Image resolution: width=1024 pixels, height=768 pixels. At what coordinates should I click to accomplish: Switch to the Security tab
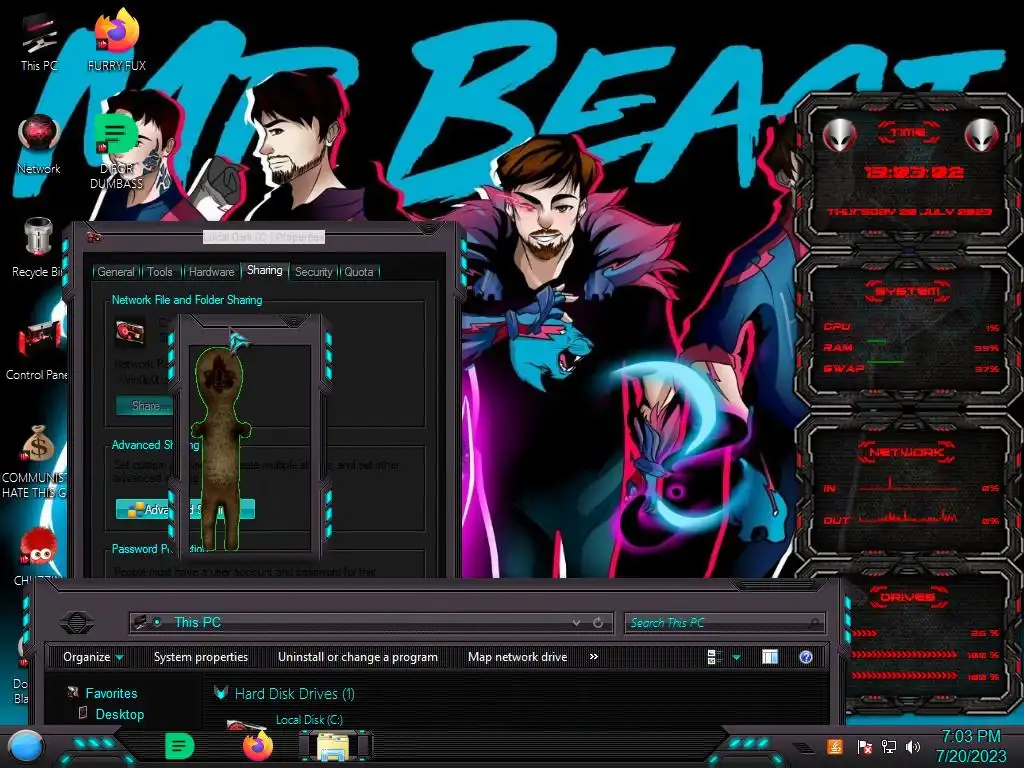pyautogui.click(x=313, y=272)
